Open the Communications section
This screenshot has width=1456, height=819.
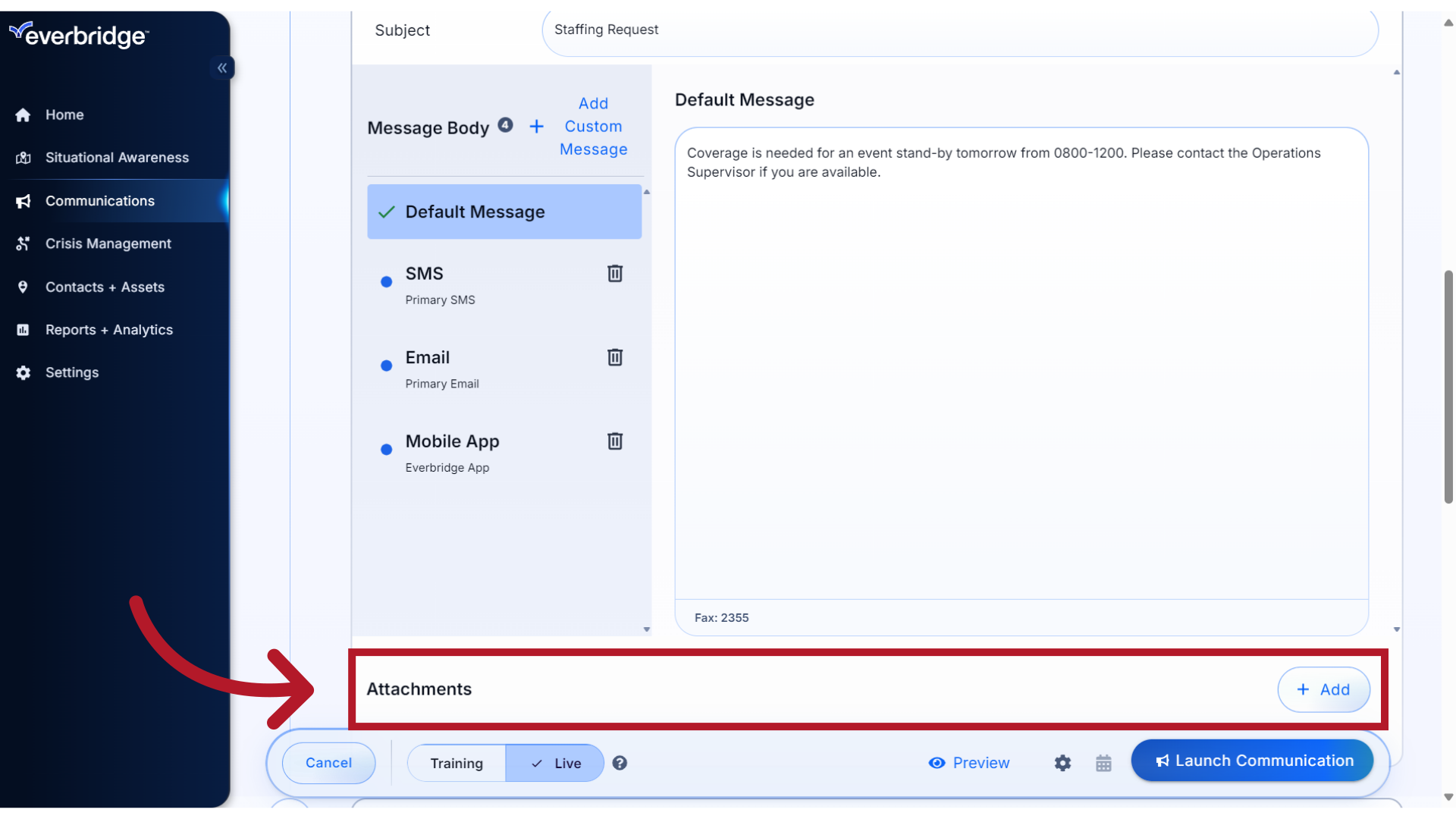coord(100,201)
